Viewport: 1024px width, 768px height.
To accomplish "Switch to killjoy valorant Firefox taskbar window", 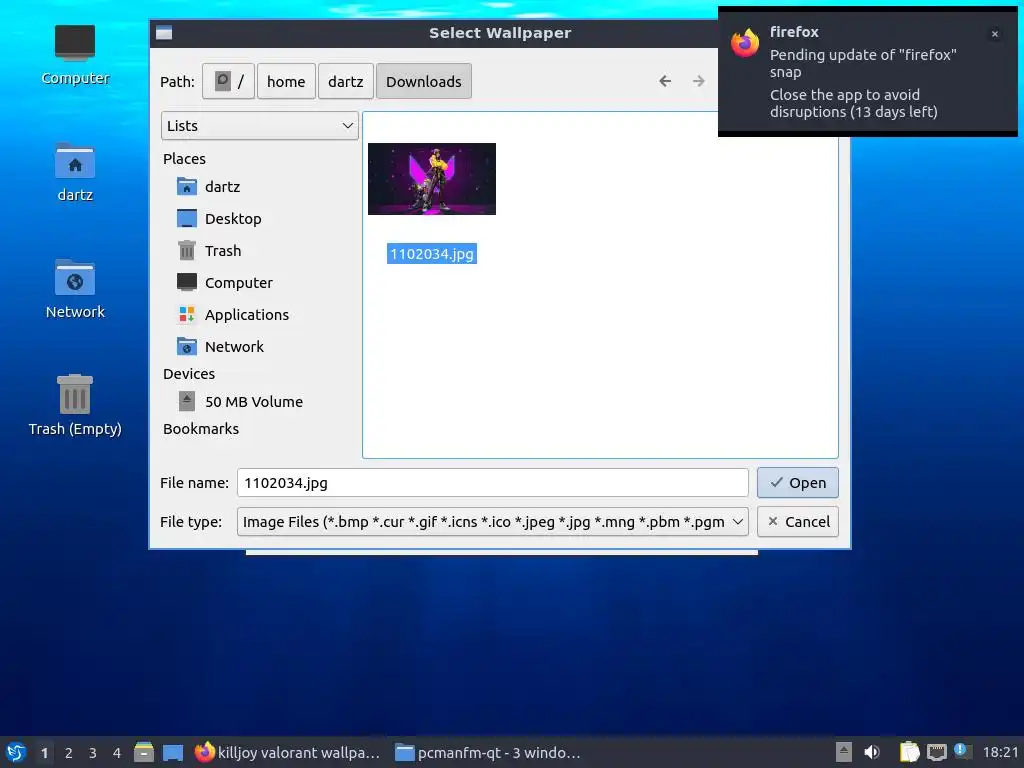I will (287, 752).
